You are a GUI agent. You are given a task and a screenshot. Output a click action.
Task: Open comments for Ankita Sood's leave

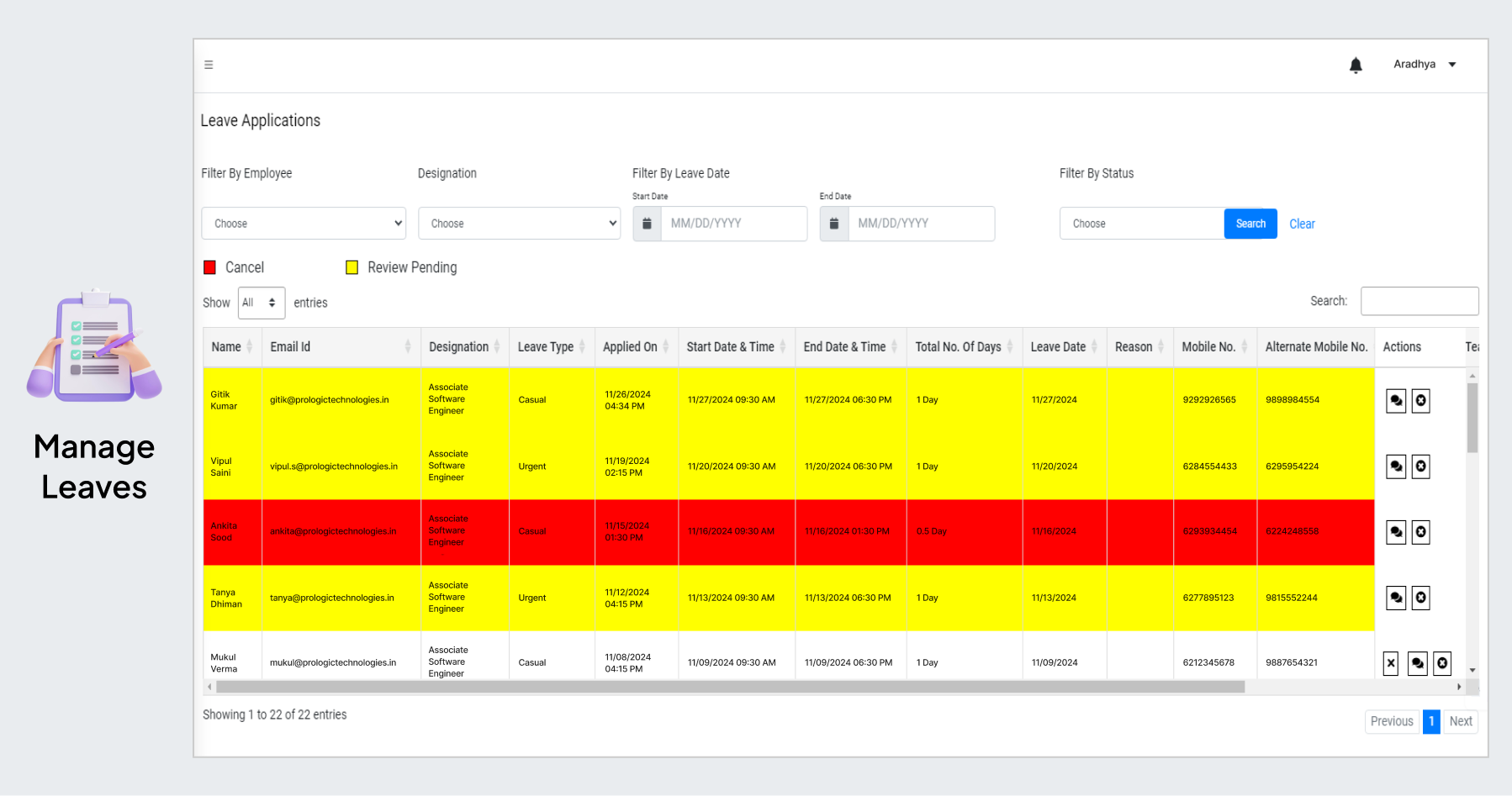click(1396, 532)
